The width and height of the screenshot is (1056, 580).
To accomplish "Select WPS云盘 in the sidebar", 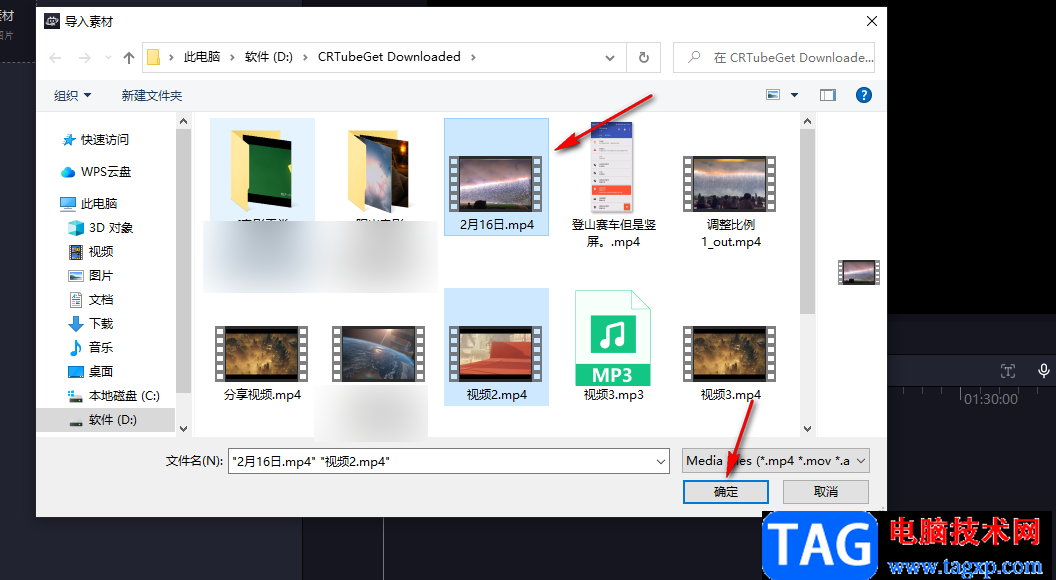I will tap(96, 172).
